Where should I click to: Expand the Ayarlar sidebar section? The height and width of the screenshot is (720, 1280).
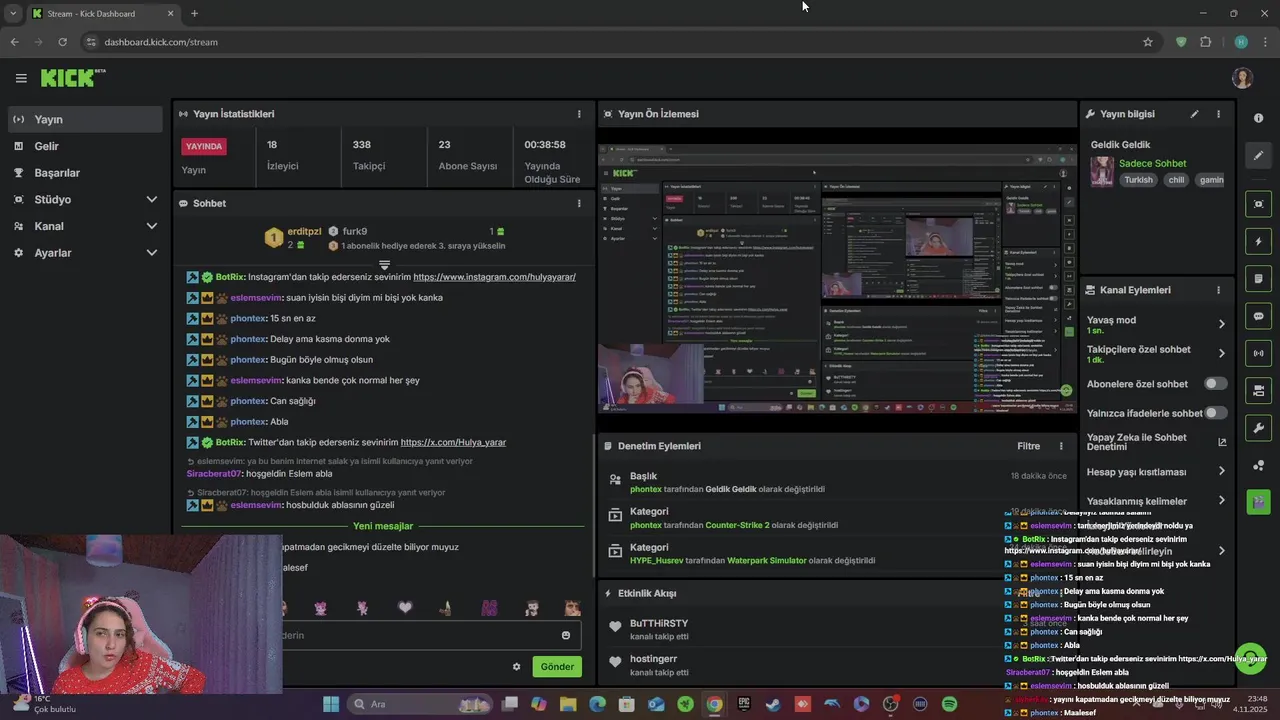[152, 253]
